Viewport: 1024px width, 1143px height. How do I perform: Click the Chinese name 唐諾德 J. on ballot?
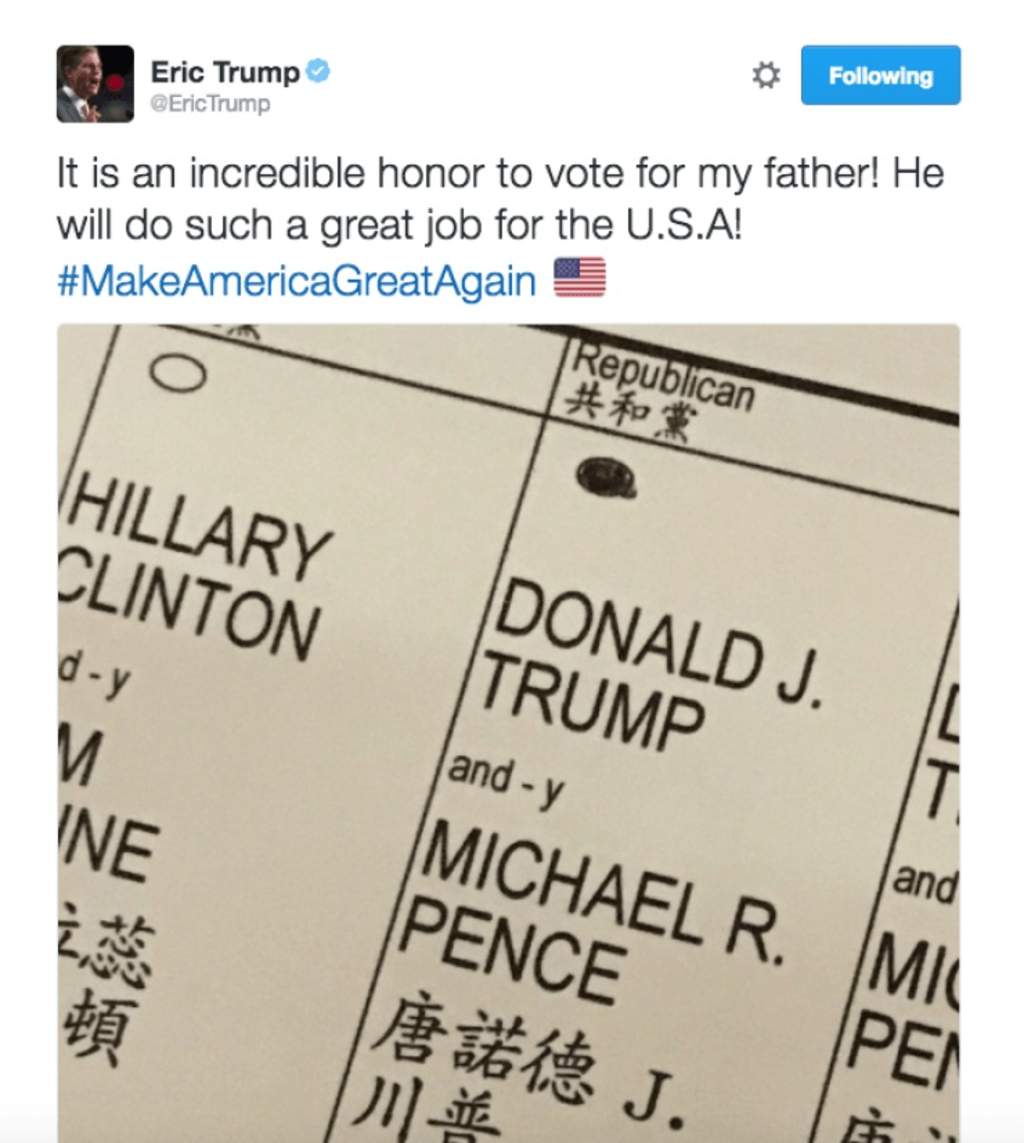click(x=525, y=1066)
